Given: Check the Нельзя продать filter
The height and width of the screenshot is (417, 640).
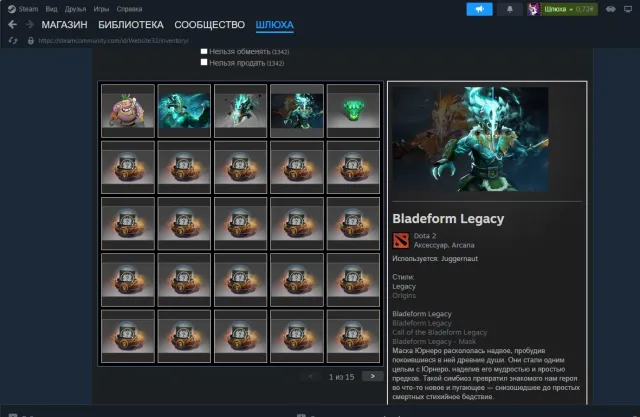Looking at the screenshot, I should (204, 62).
